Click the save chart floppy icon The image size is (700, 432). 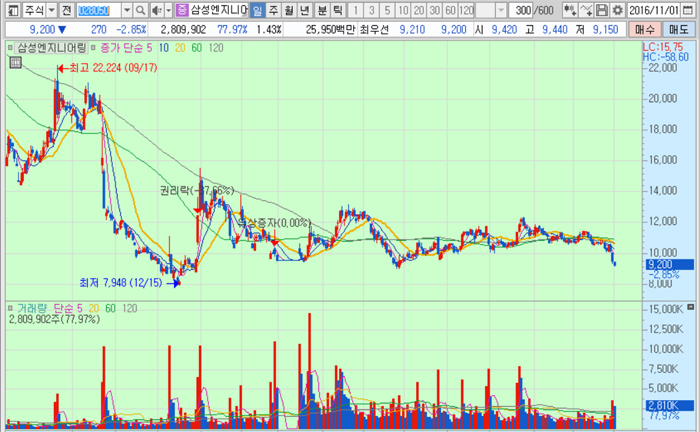[x=602, y=10]
